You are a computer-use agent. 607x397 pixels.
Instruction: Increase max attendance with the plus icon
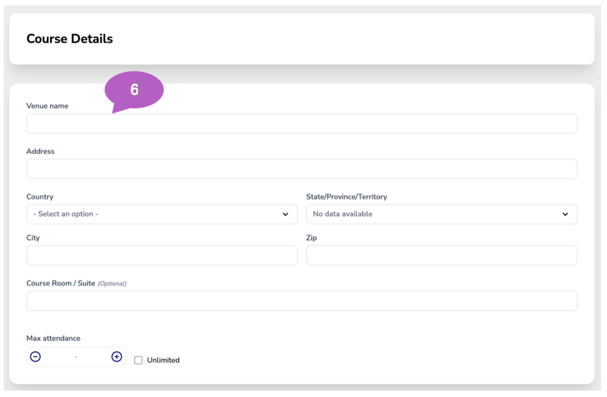pos(117,356)
